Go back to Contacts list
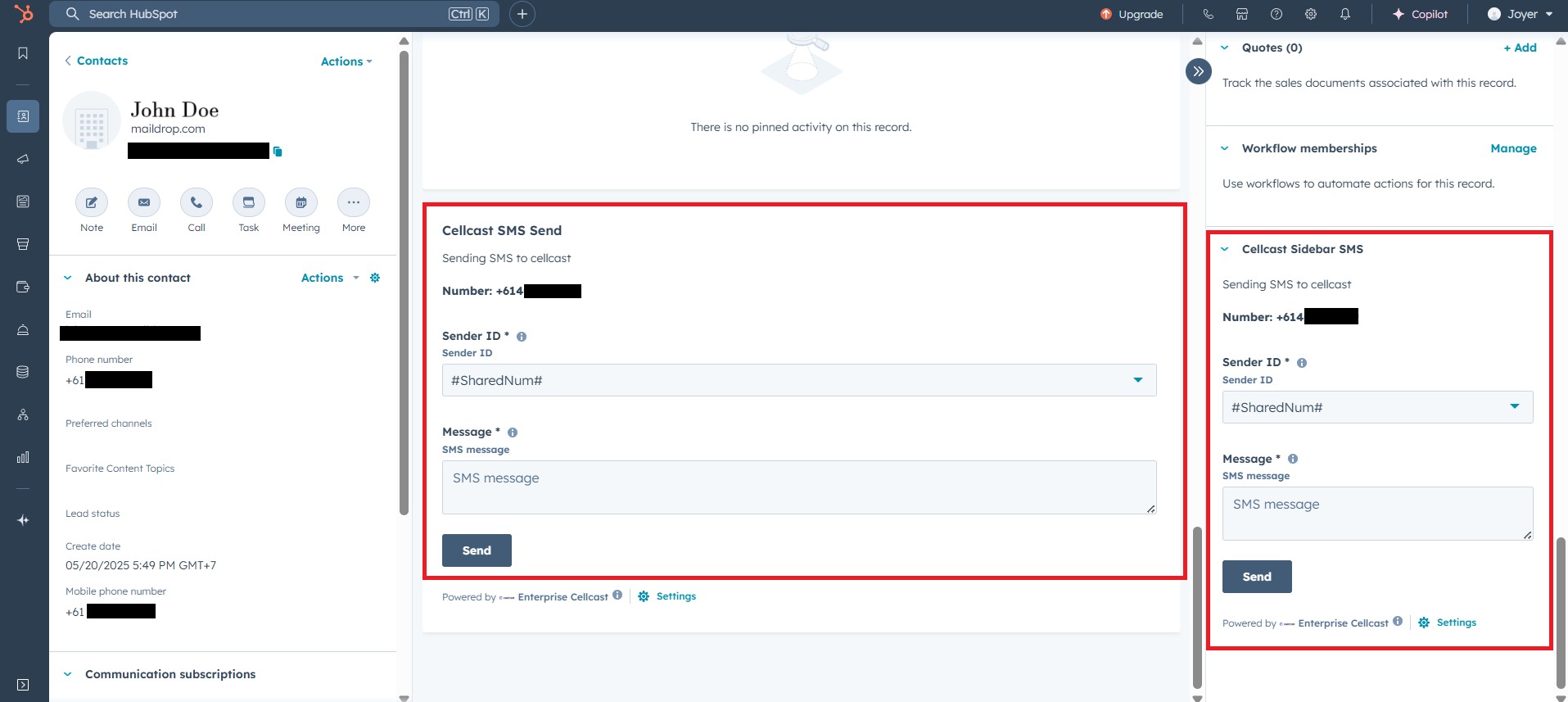The height and width of the screenshot is (702, 1568). (96, 61)
